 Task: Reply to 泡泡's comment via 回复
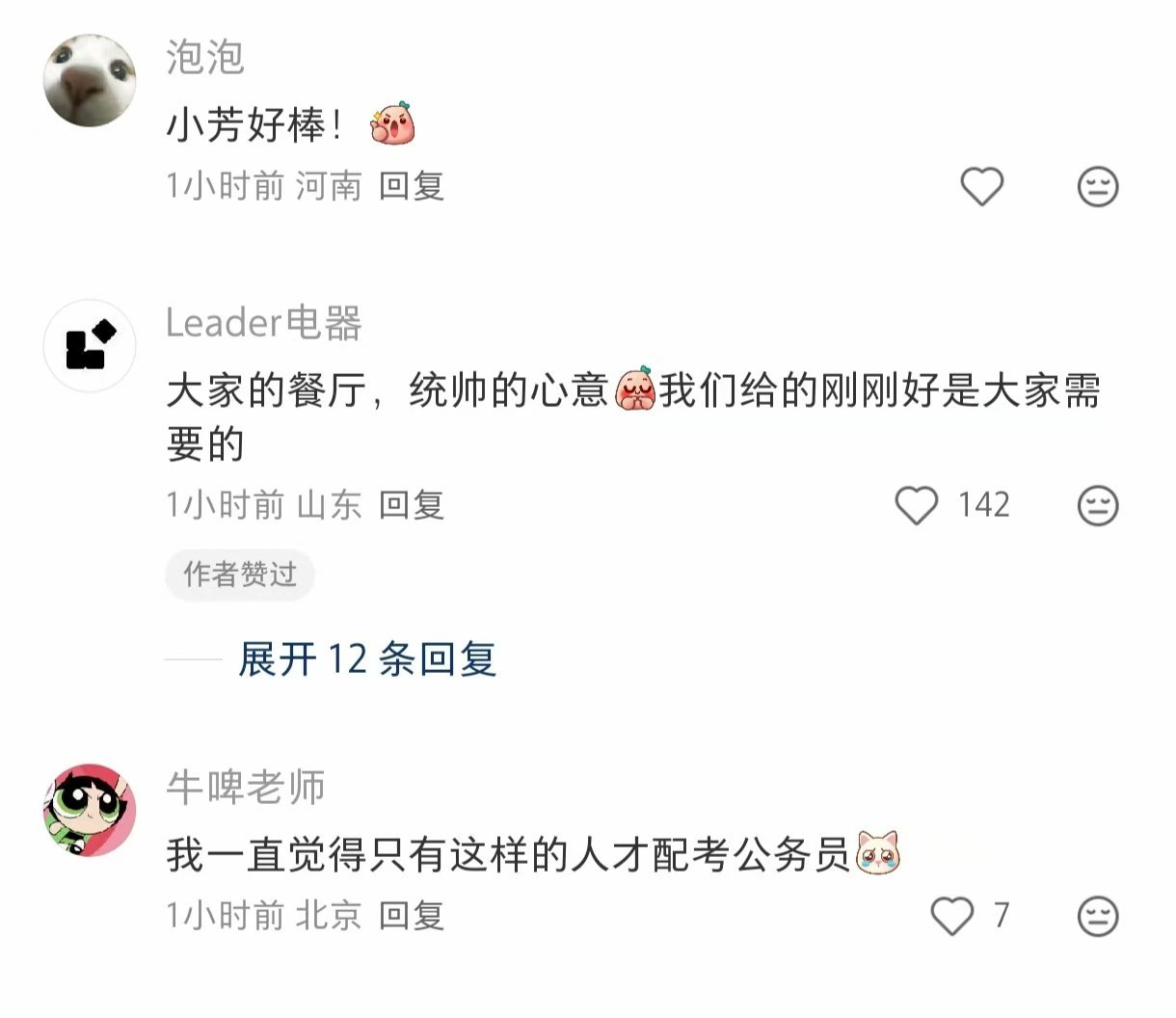click(412, 186)
